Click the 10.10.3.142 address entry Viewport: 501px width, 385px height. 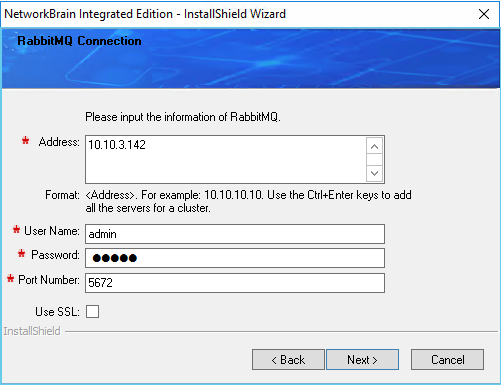pyautogui.click(x=117, y=145)
